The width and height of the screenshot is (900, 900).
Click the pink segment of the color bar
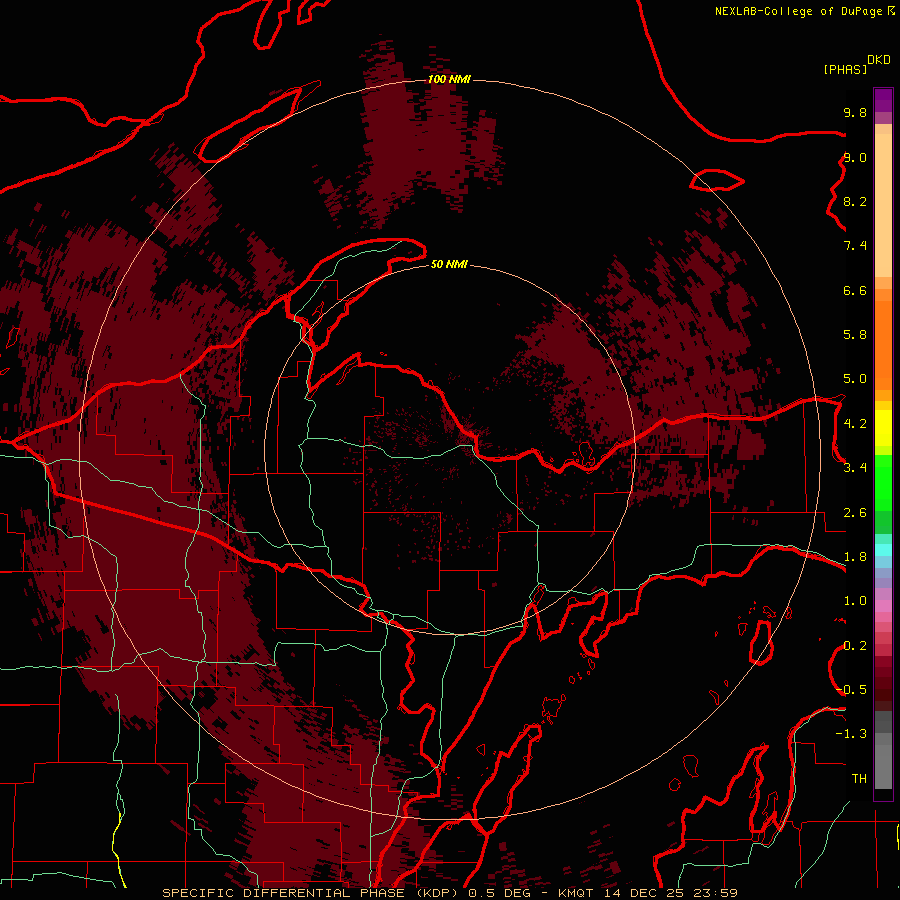pos(883,606)
